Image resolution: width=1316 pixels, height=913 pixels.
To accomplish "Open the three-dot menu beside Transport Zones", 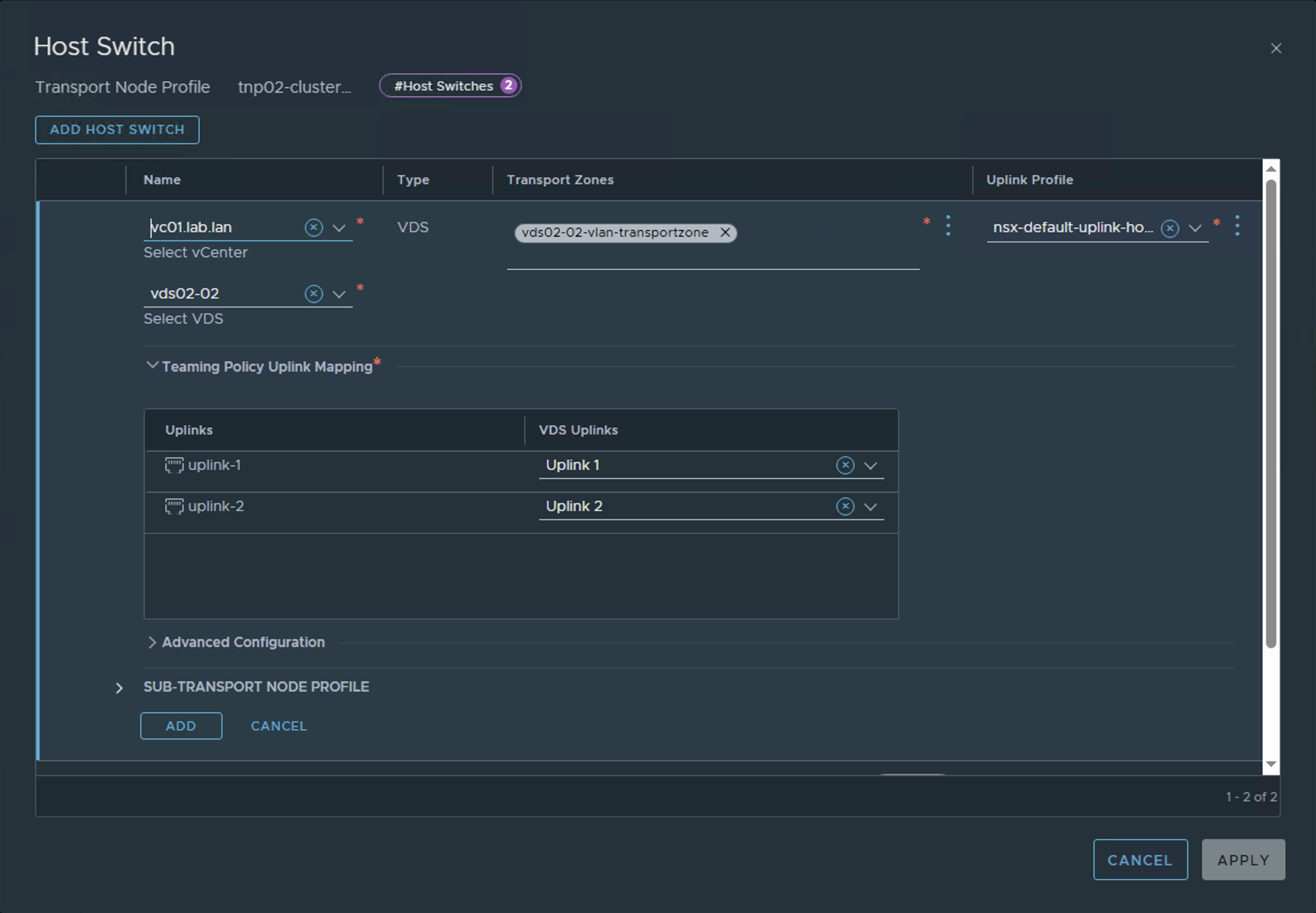I will [x=948, y=226].
